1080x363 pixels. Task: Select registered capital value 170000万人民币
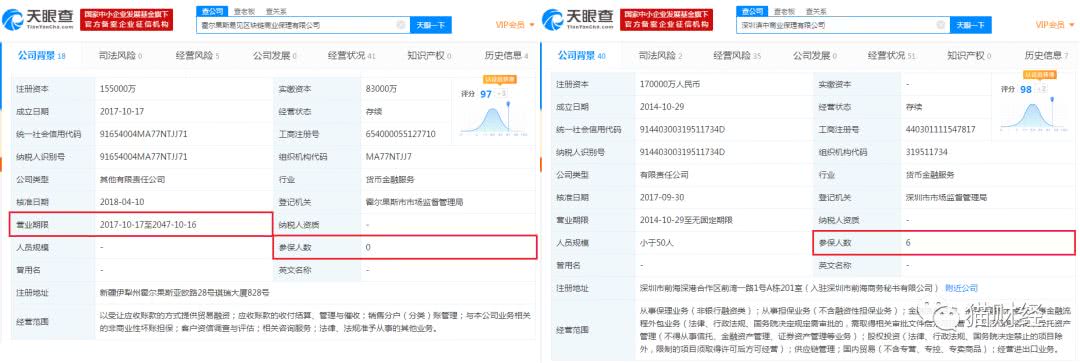coord(671,84)
